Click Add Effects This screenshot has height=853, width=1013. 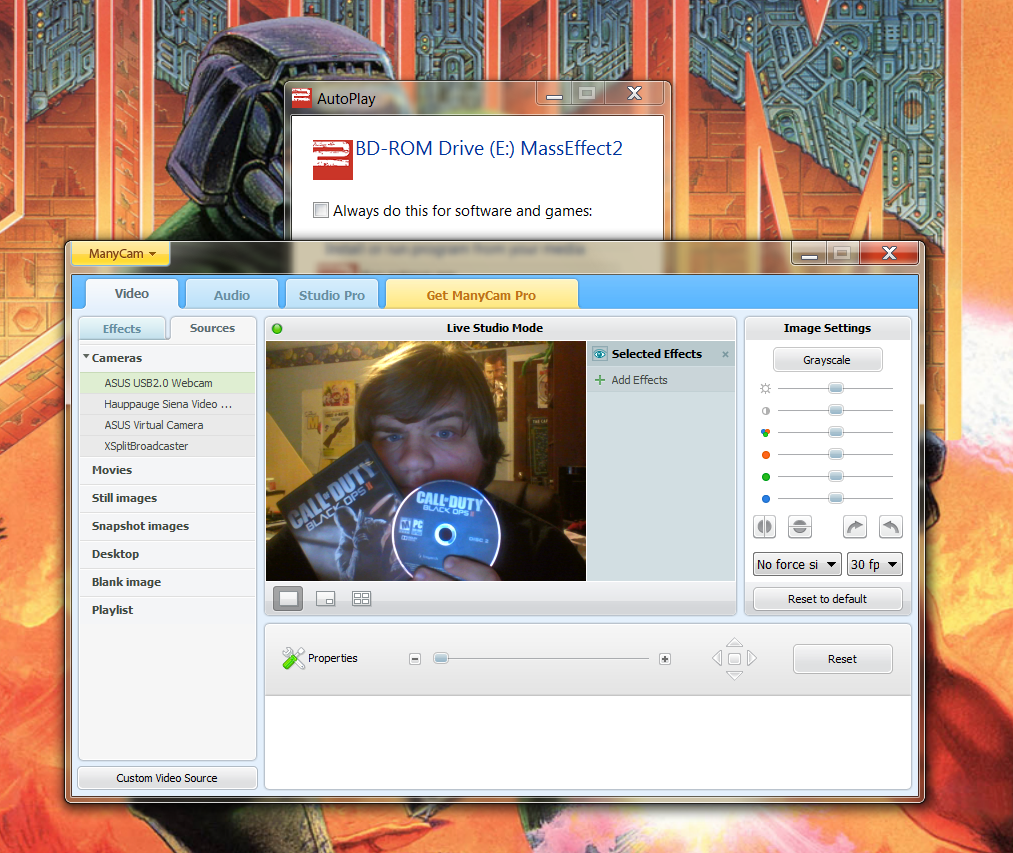click(x=640, y=380)
